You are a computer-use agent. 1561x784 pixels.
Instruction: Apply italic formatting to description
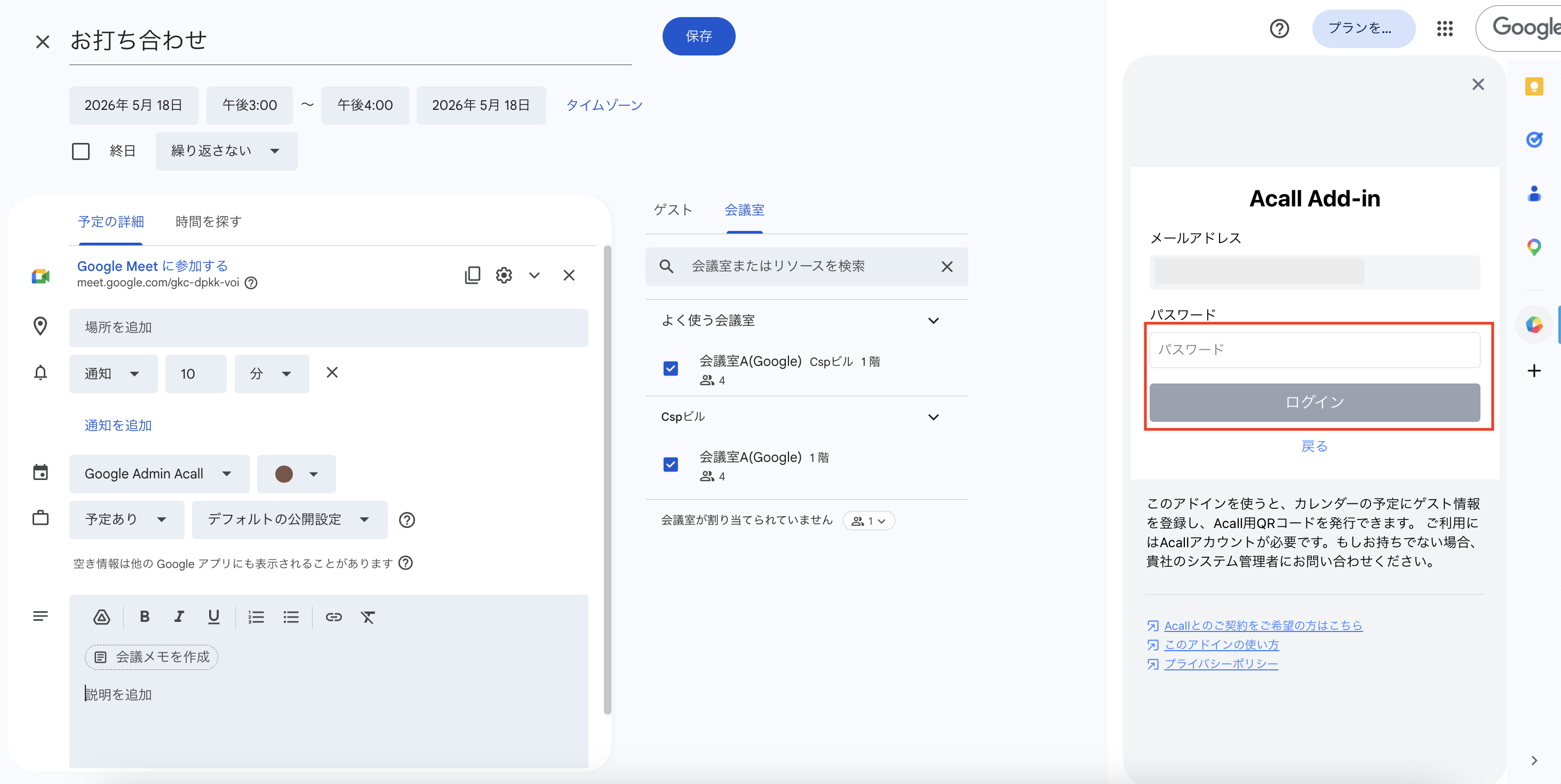click(179, 617)
